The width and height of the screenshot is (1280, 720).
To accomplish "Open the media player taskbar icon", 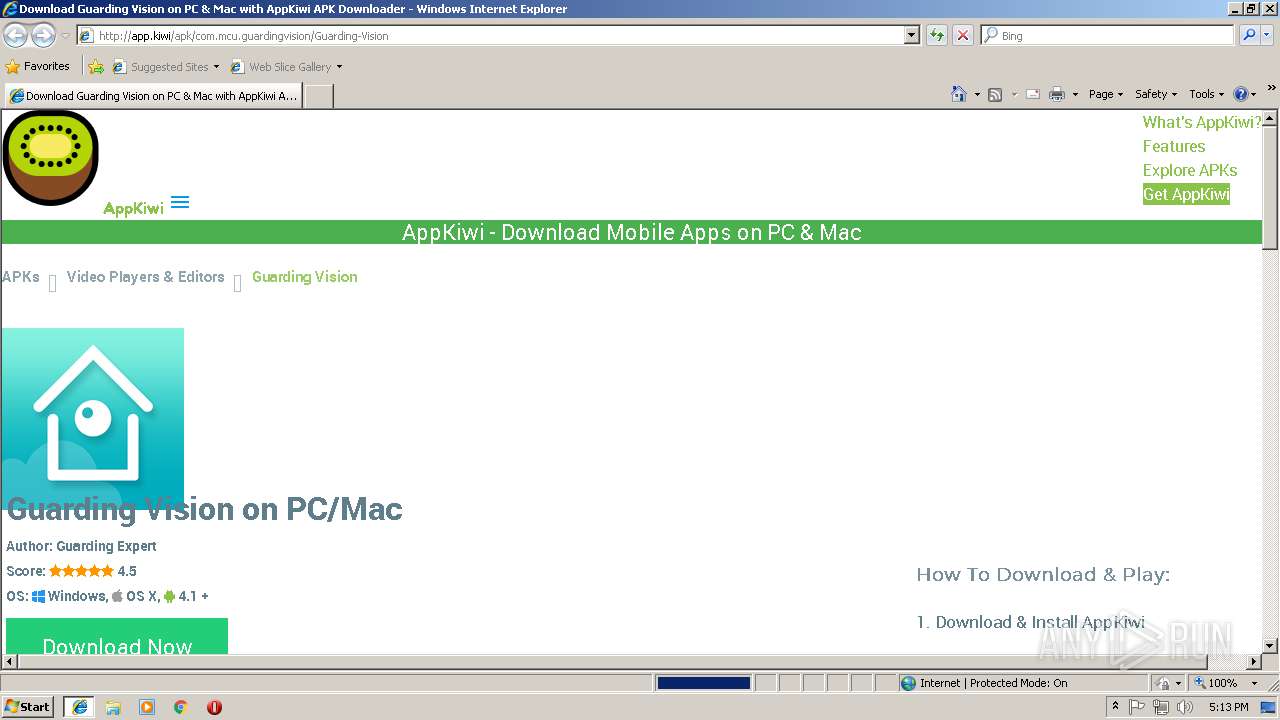I will click(x=147, y=707).
